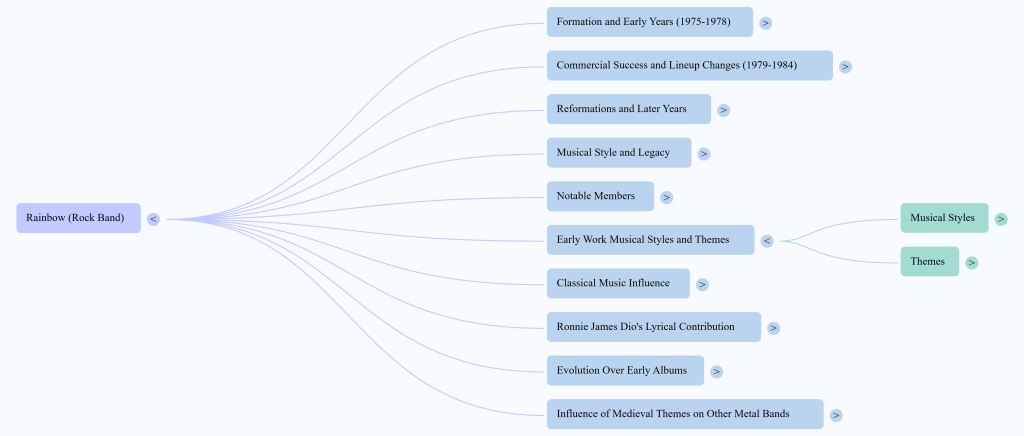Select the Rainbow (Rock Band) root box
The width and height of the screenshot is (1024, 436).
tap(78, 218)
